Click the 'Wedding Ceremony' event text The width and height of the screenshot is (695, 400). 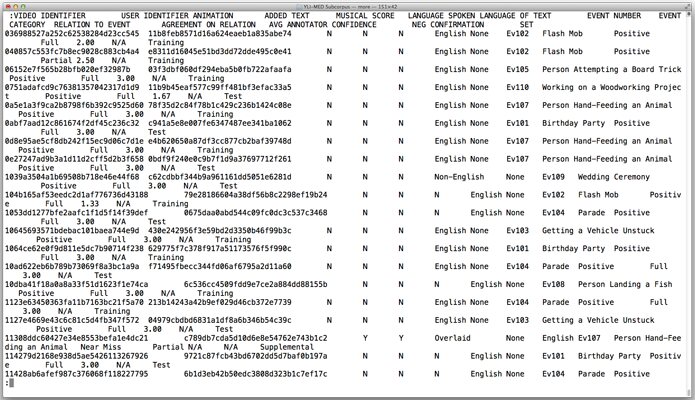(x=614, y=177)
